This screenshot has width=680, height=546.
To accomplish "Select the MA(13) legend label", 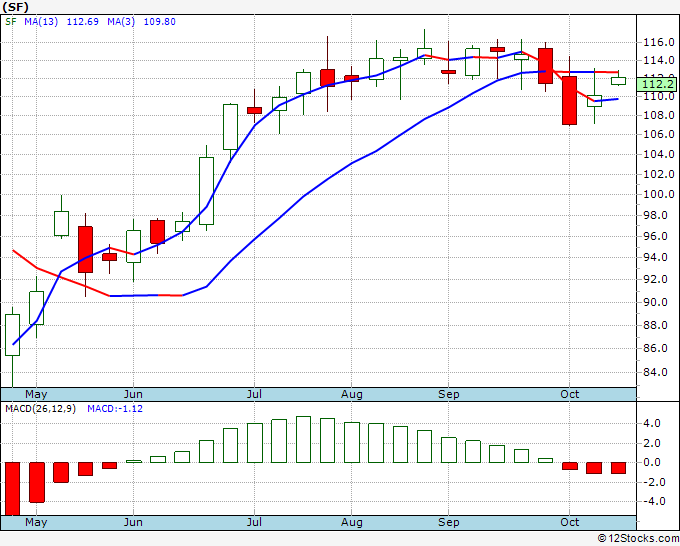I will [x=41, y=22].
